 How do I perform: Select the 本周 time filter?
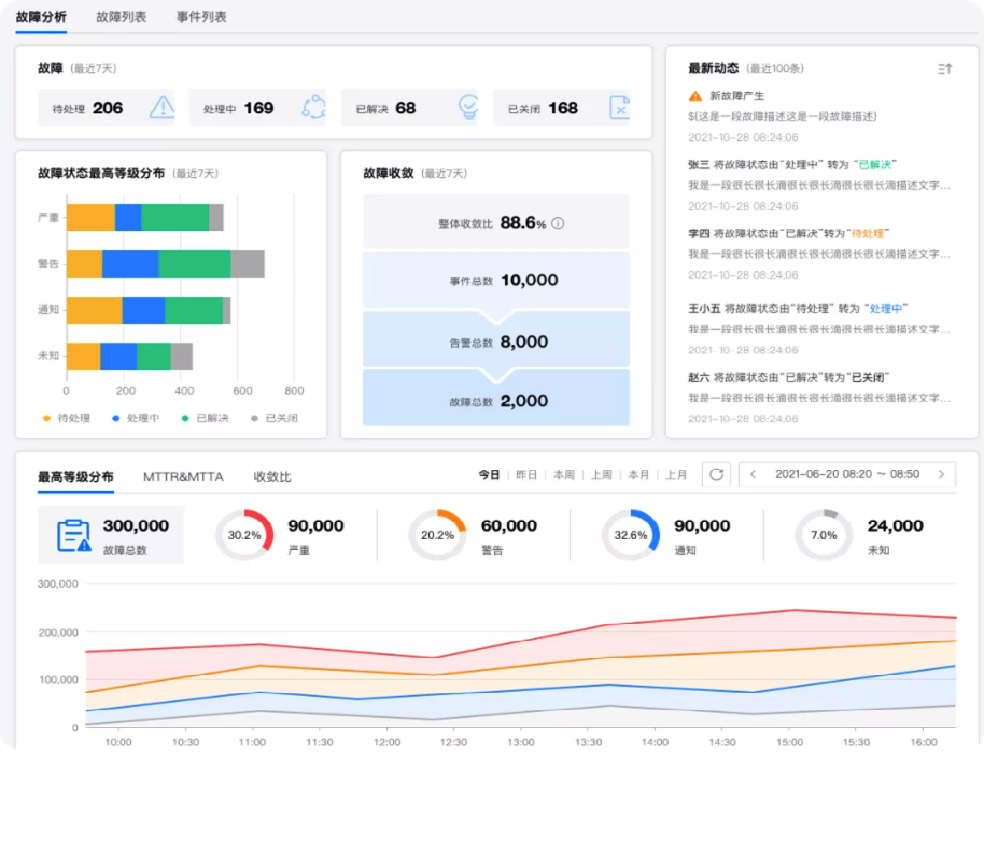(566, 476)
